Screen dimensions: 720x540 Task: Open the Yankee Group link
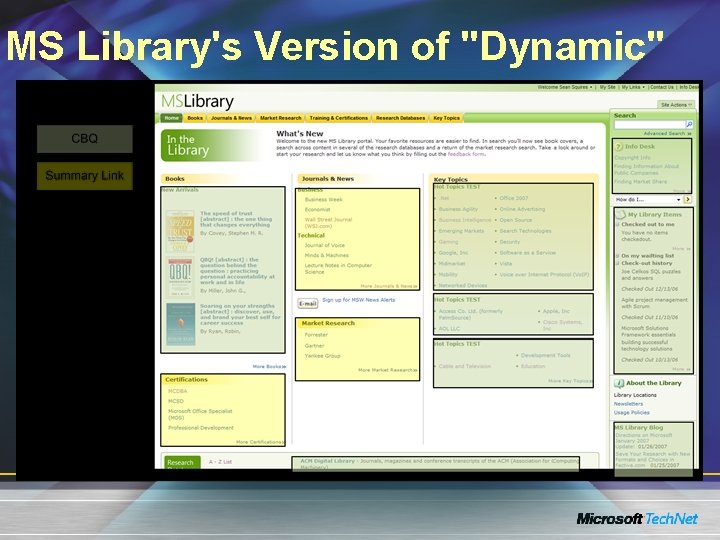pos(322,356)
